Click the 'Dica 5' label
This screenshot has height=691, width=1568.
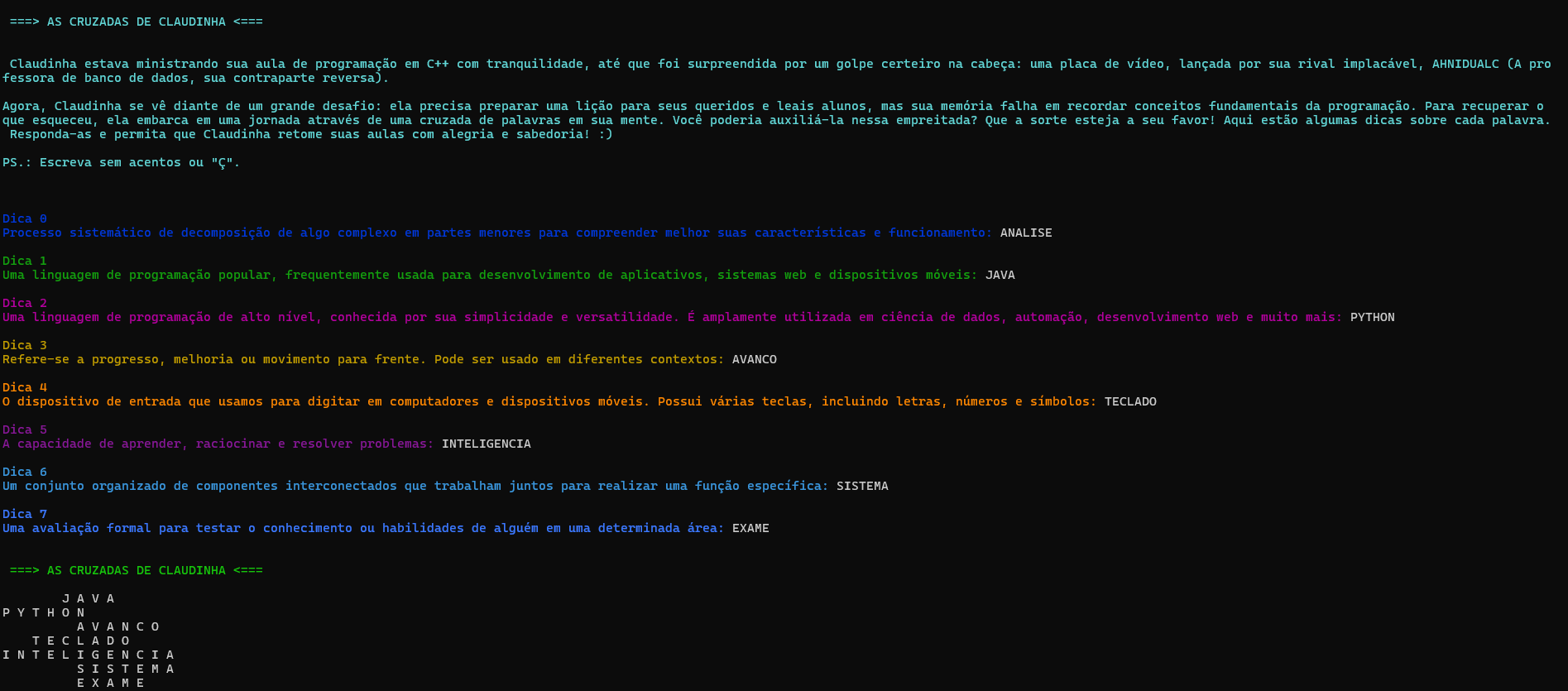pyautogui.click(x=25, y=429)
